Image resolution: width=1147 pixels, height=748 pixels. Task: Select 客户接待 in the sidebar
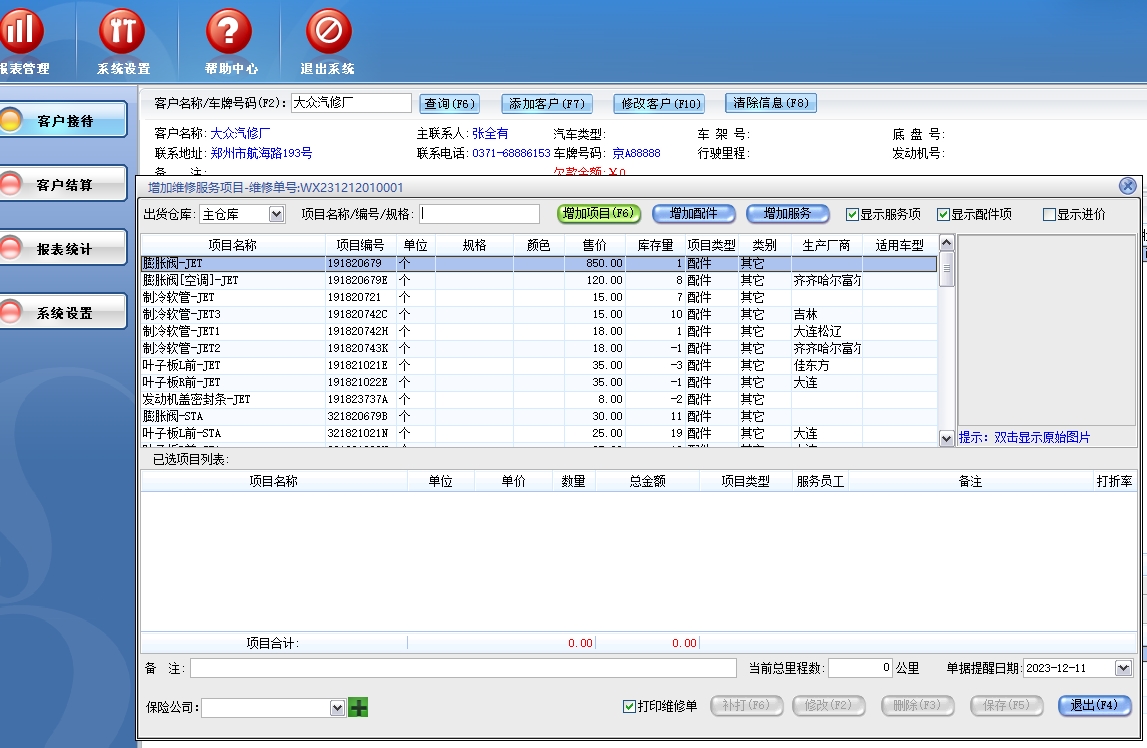[x=64, y=121]
